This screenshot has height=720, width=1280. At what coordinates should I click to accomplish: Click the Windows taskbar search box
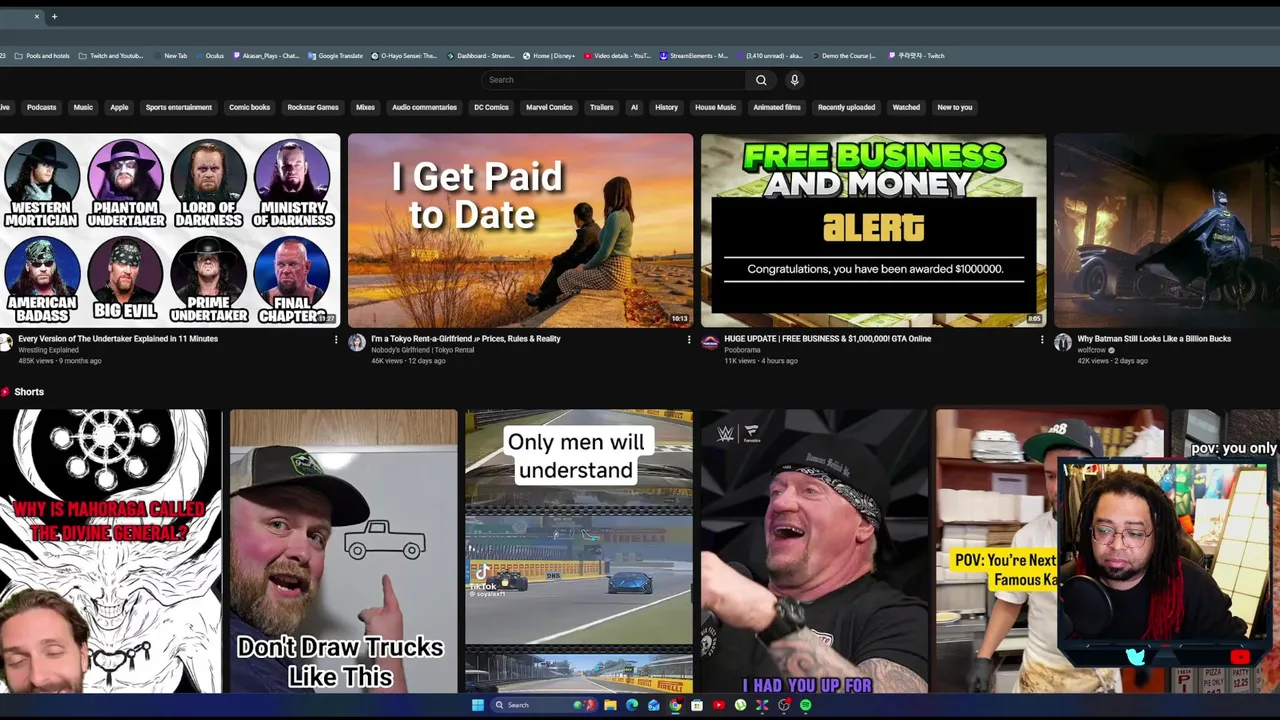(x=543, y=705)
